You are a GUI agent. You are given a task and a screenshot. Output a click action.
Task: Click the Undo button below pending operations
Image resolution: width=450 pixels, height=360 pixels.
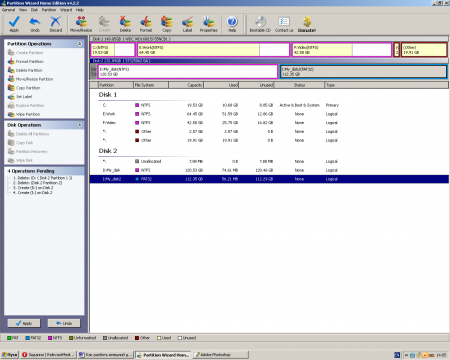tap(64, 323)
